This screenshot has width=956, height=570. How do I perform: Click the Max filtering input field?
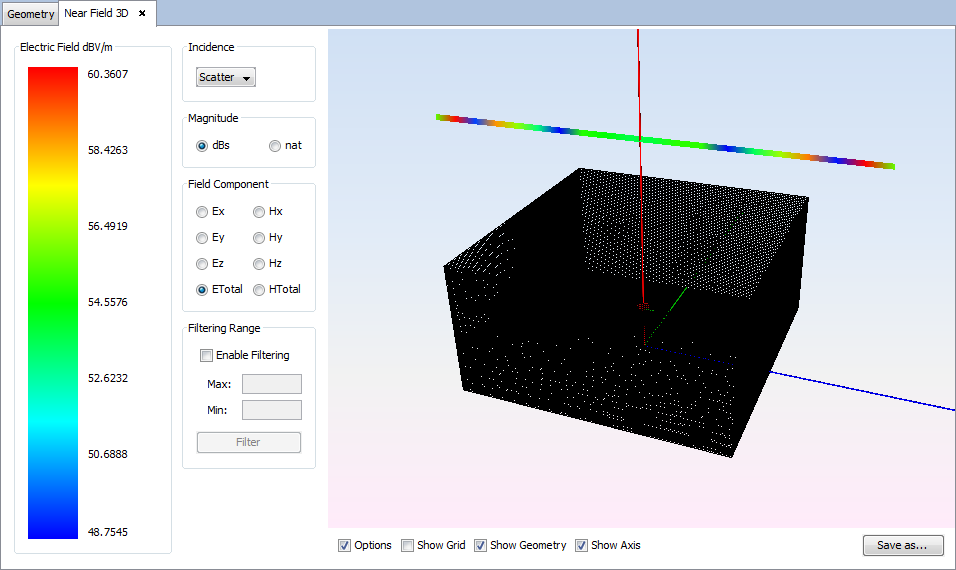(271, 384)
